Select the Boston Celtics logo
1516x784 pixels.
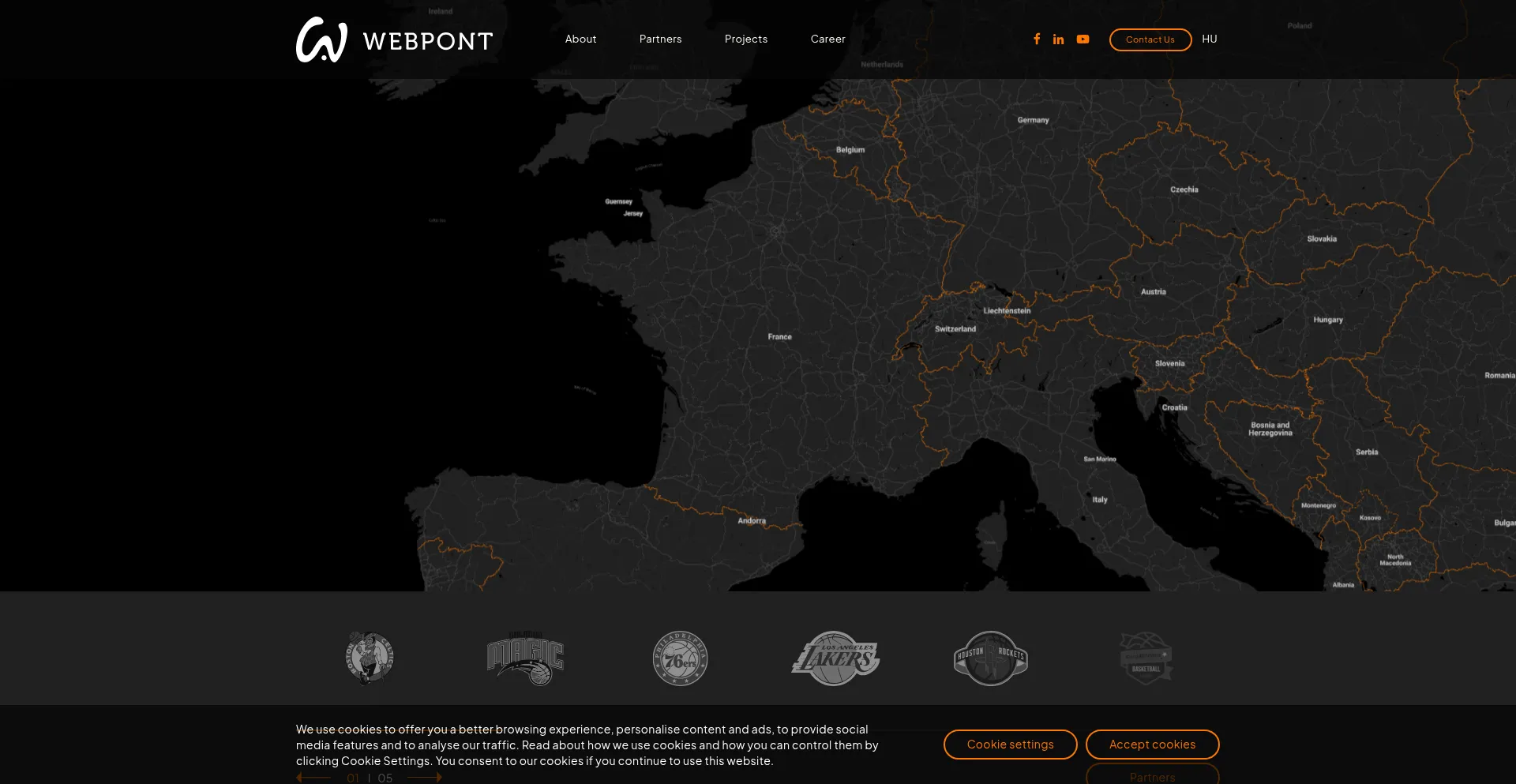[x=370, y=658]
